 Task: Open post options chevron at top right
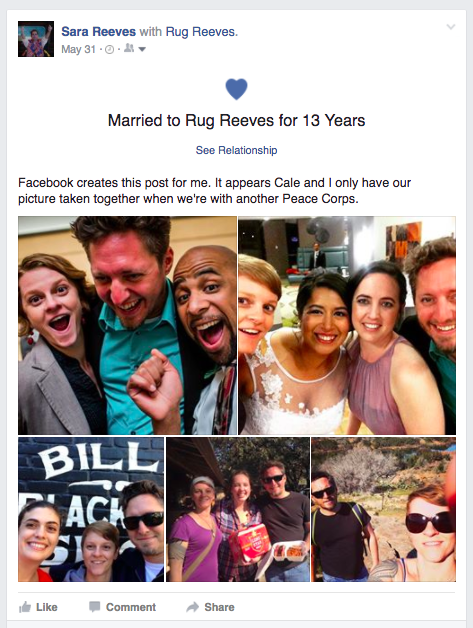coord(451,27)
